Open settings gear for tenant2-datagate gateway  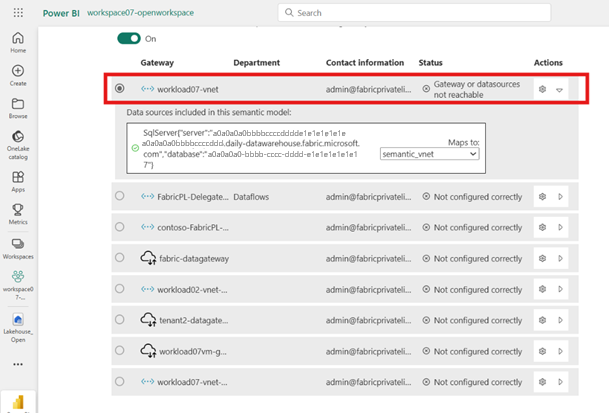tap(543, 320)
